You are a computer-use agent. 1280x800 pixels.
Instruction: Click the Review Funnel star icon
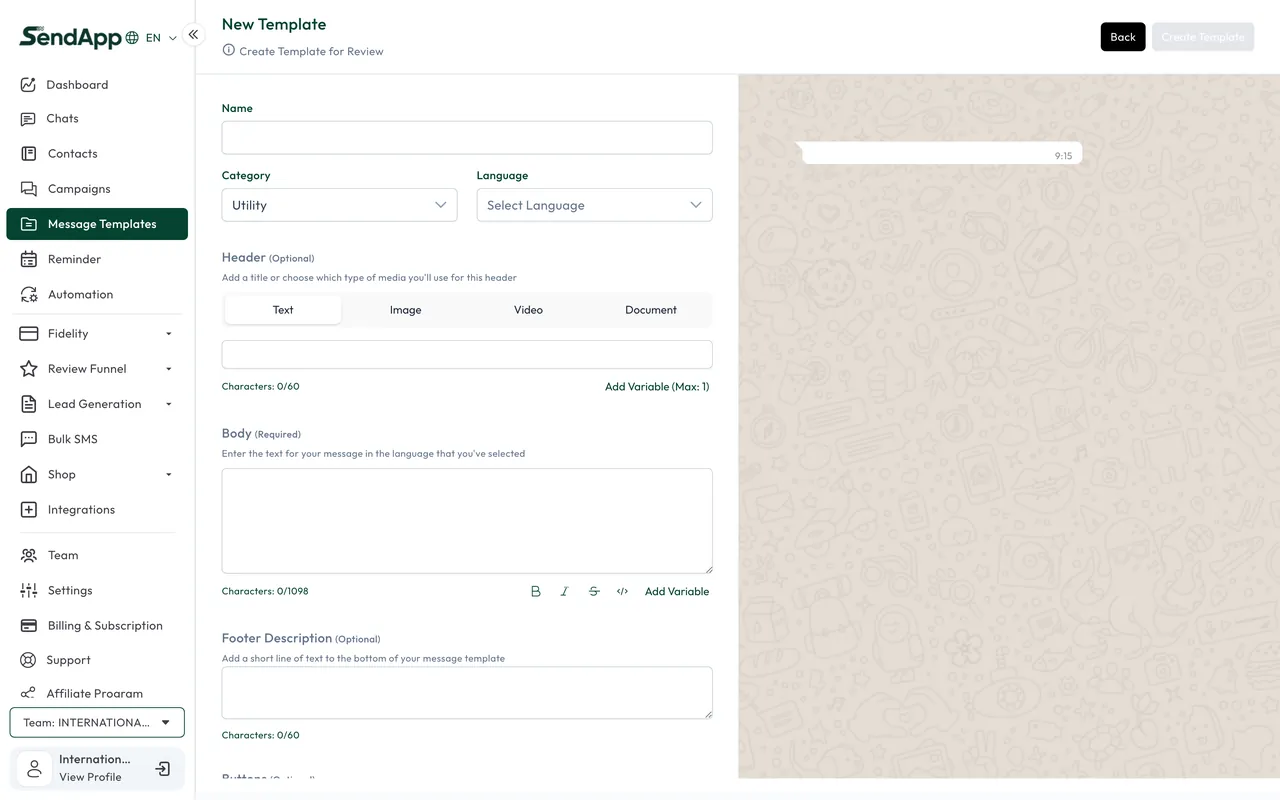pyautogui.click(x=28, y=369)
